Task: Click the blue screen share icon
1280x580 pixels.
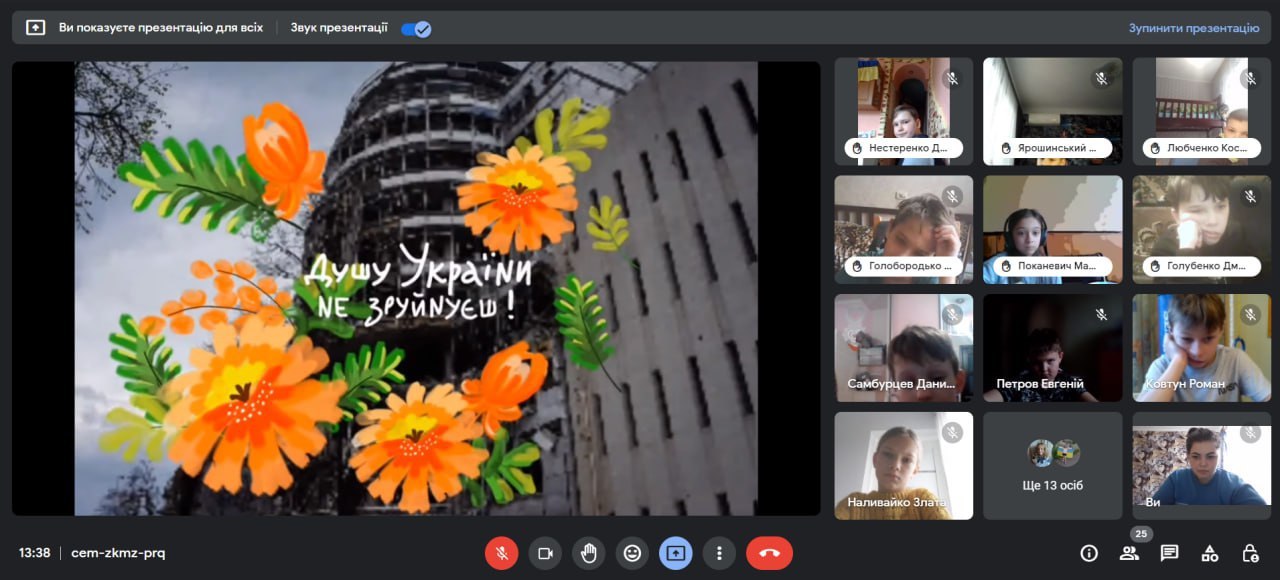Action: [676, 553]
